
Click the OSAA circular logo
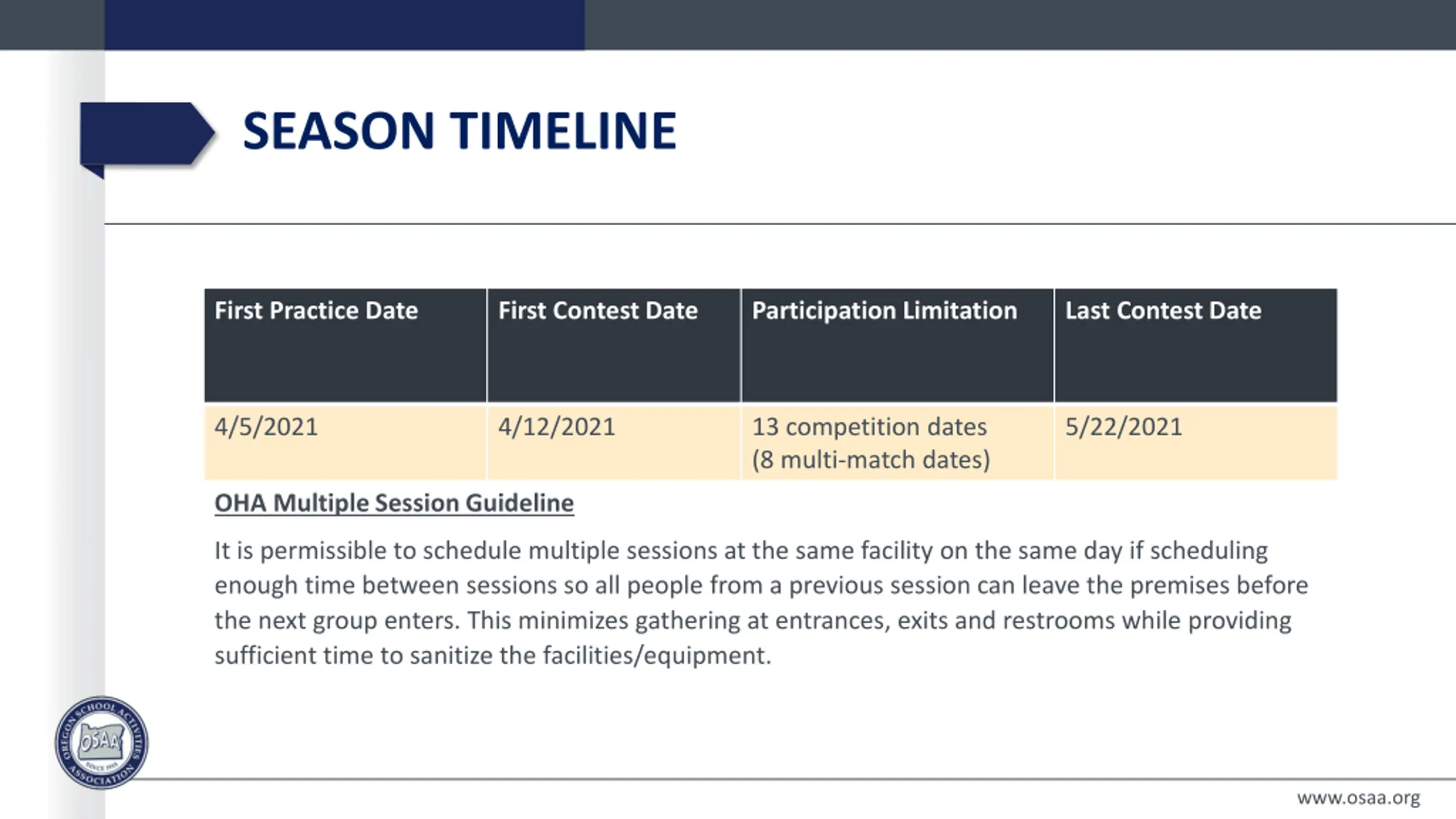(x=102, y=742)
